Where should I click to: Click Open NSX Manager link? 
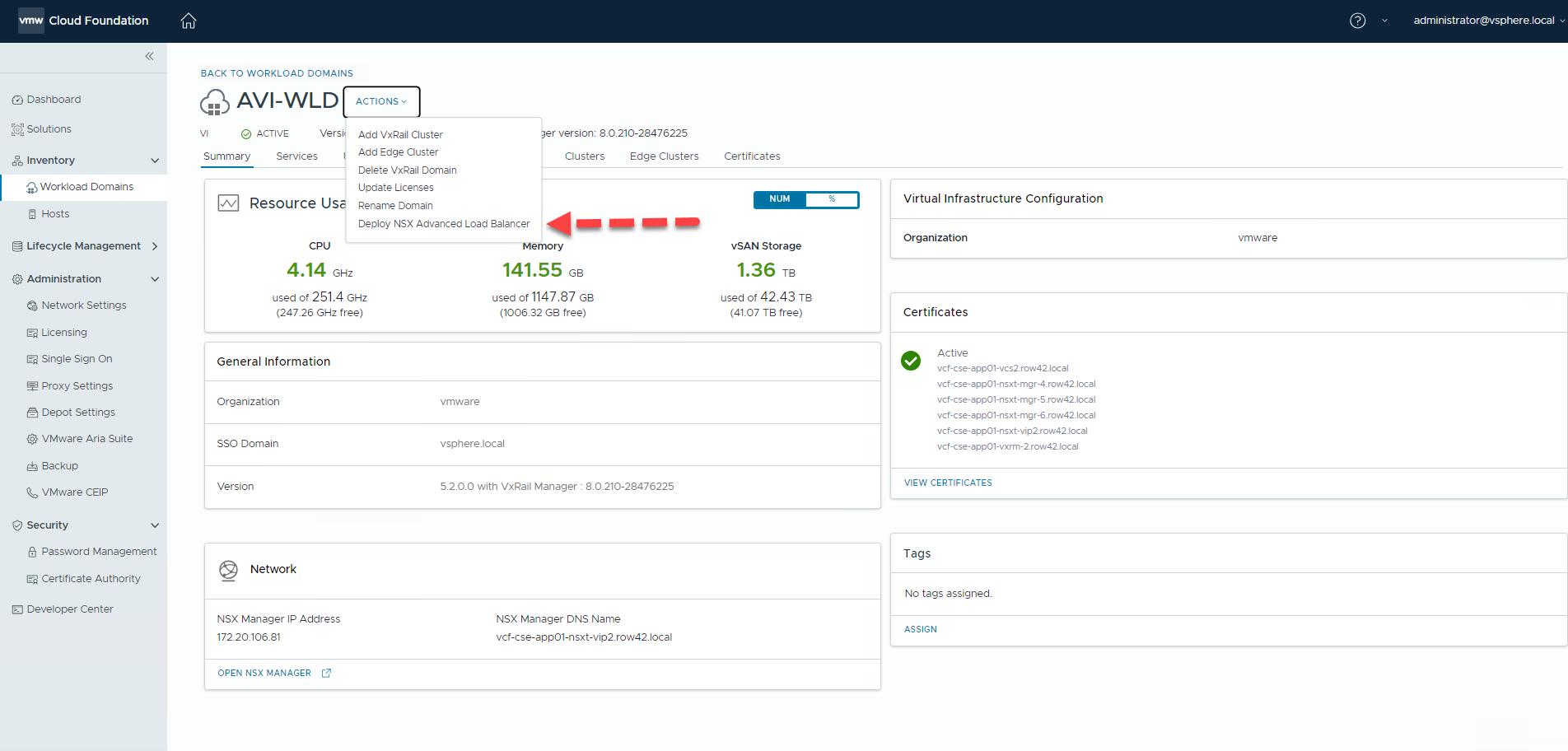pyautogui.click(x=264, y=674)
